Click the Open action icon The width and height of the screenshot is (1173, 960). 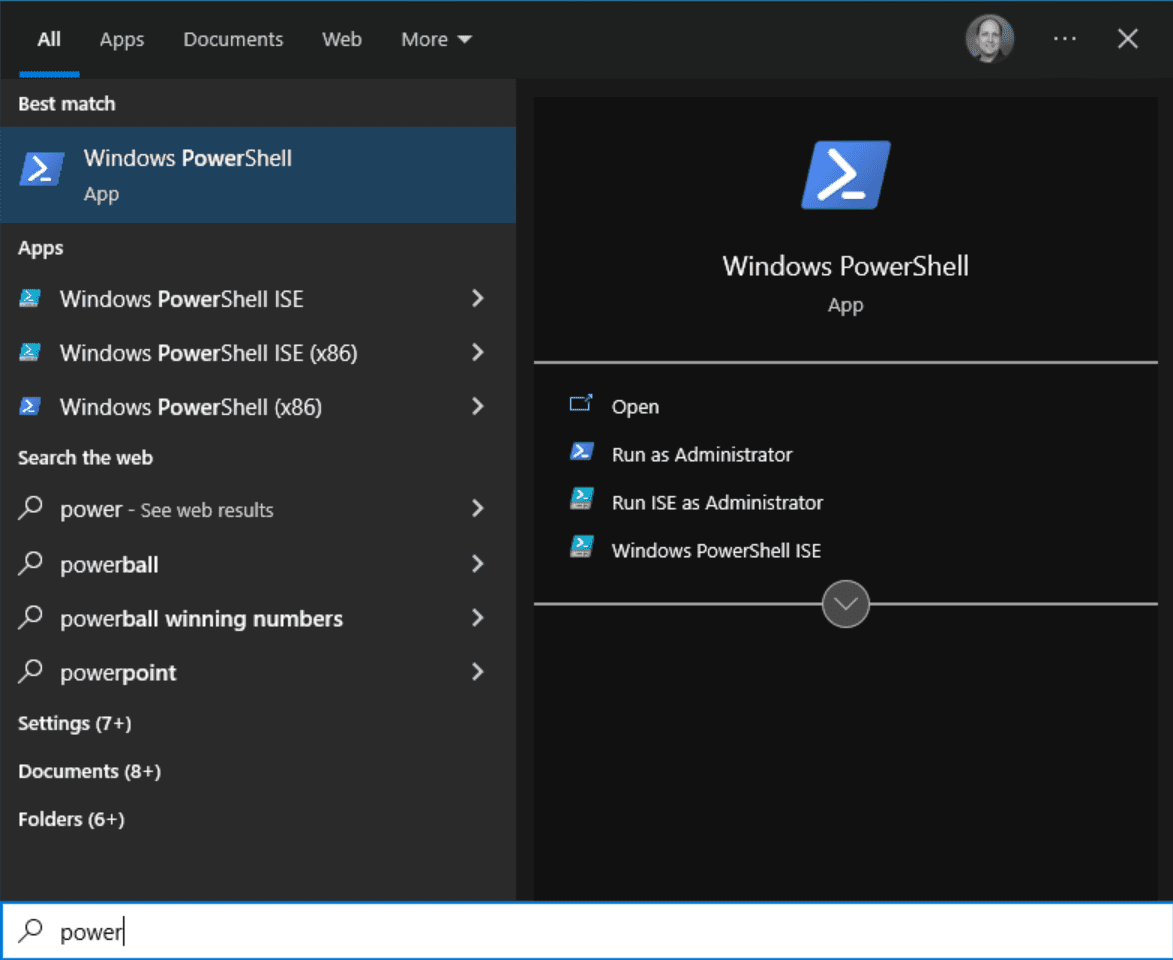(581, 405)
